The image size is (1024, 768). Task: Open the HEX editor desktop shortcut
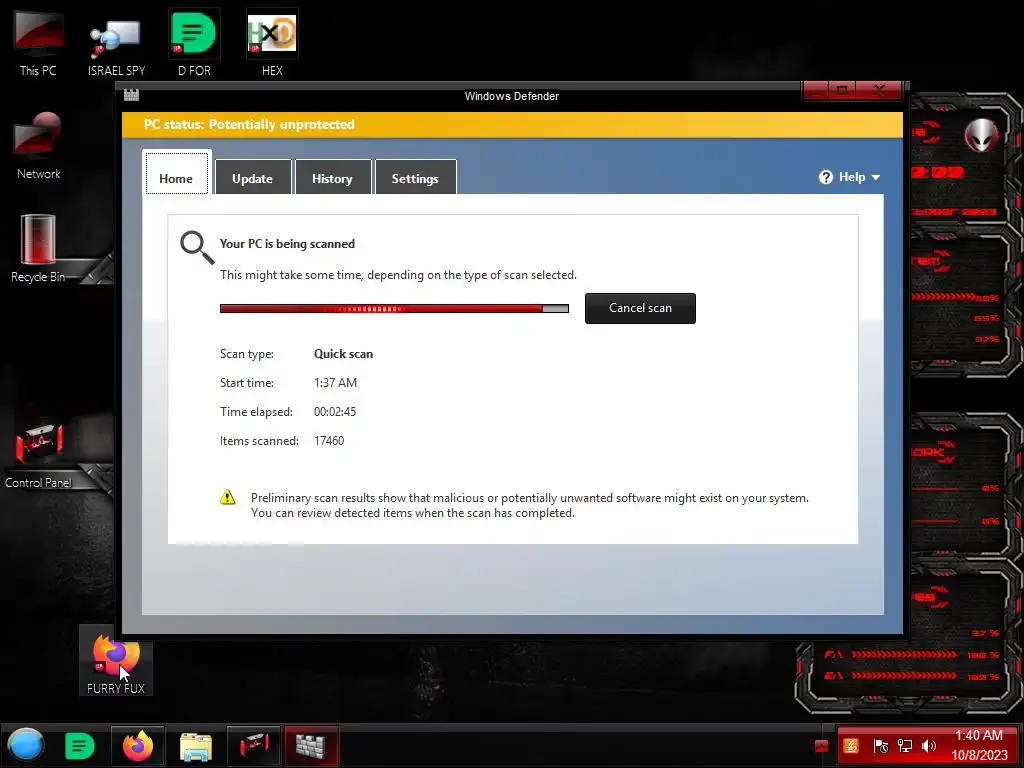[x=272, y=44]
